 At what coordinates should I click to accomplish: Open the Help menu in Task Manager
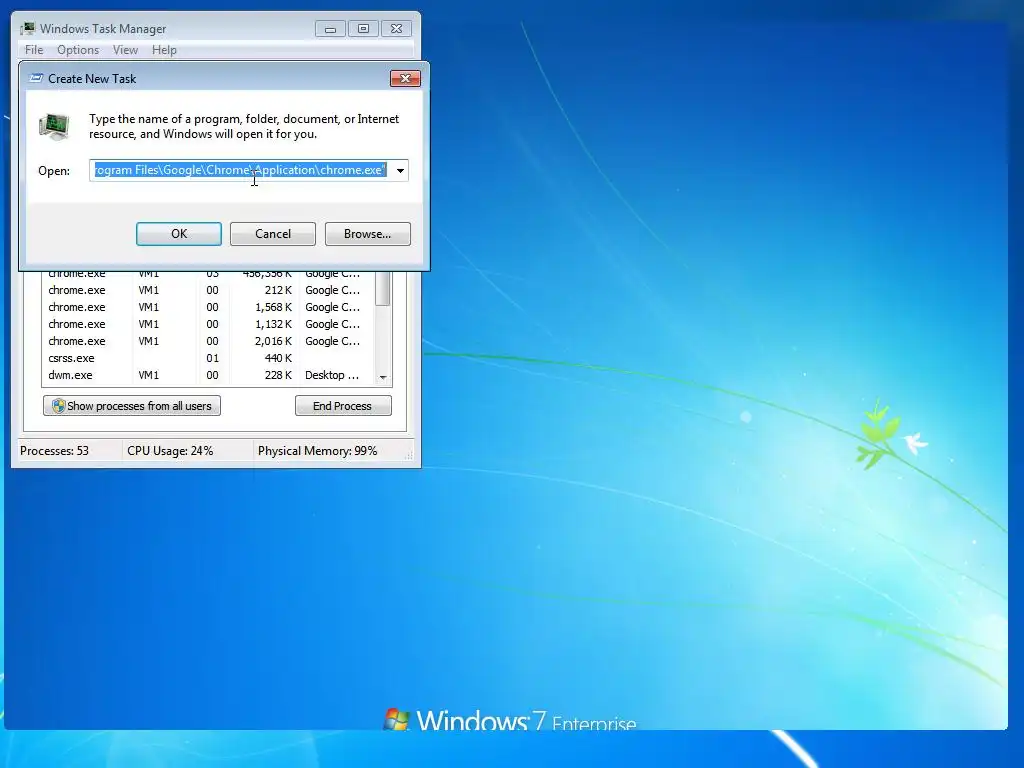click(x=164, y=50)
